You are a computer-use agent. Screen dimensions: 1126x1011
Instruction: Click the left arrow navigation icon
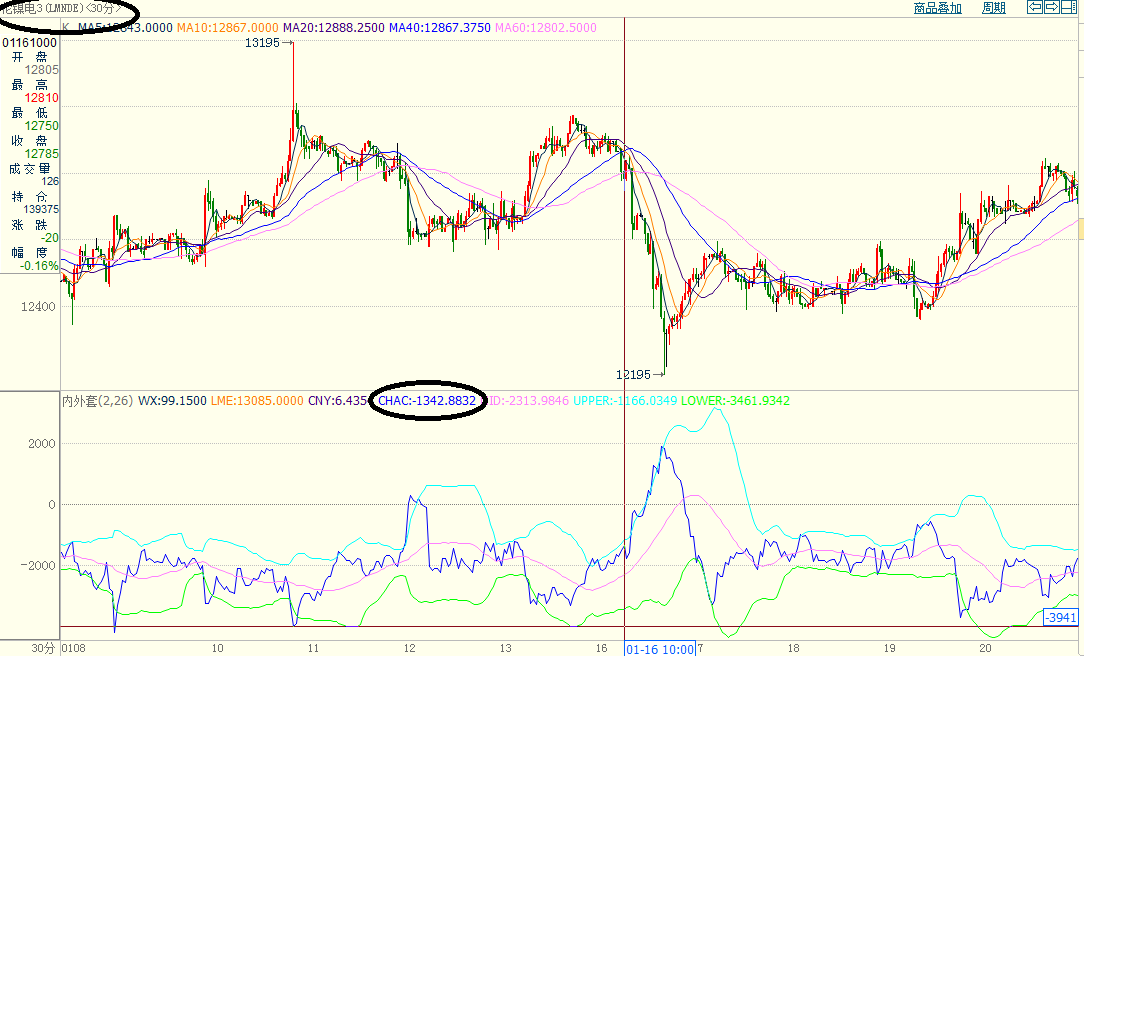1036,7
